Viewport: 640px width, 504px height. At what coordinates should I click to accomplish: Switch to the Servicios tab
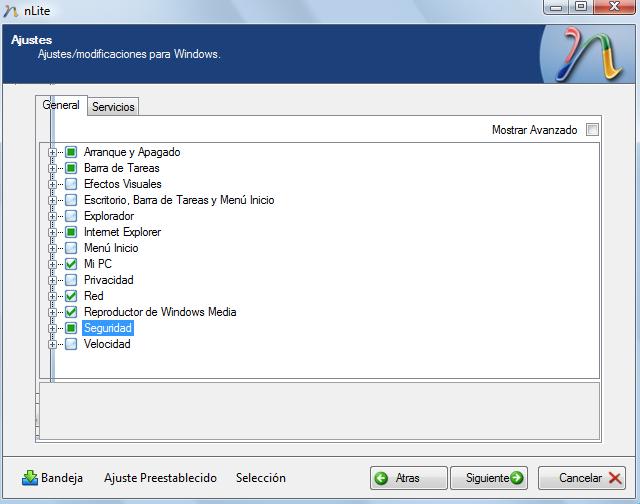click(113, 107)
